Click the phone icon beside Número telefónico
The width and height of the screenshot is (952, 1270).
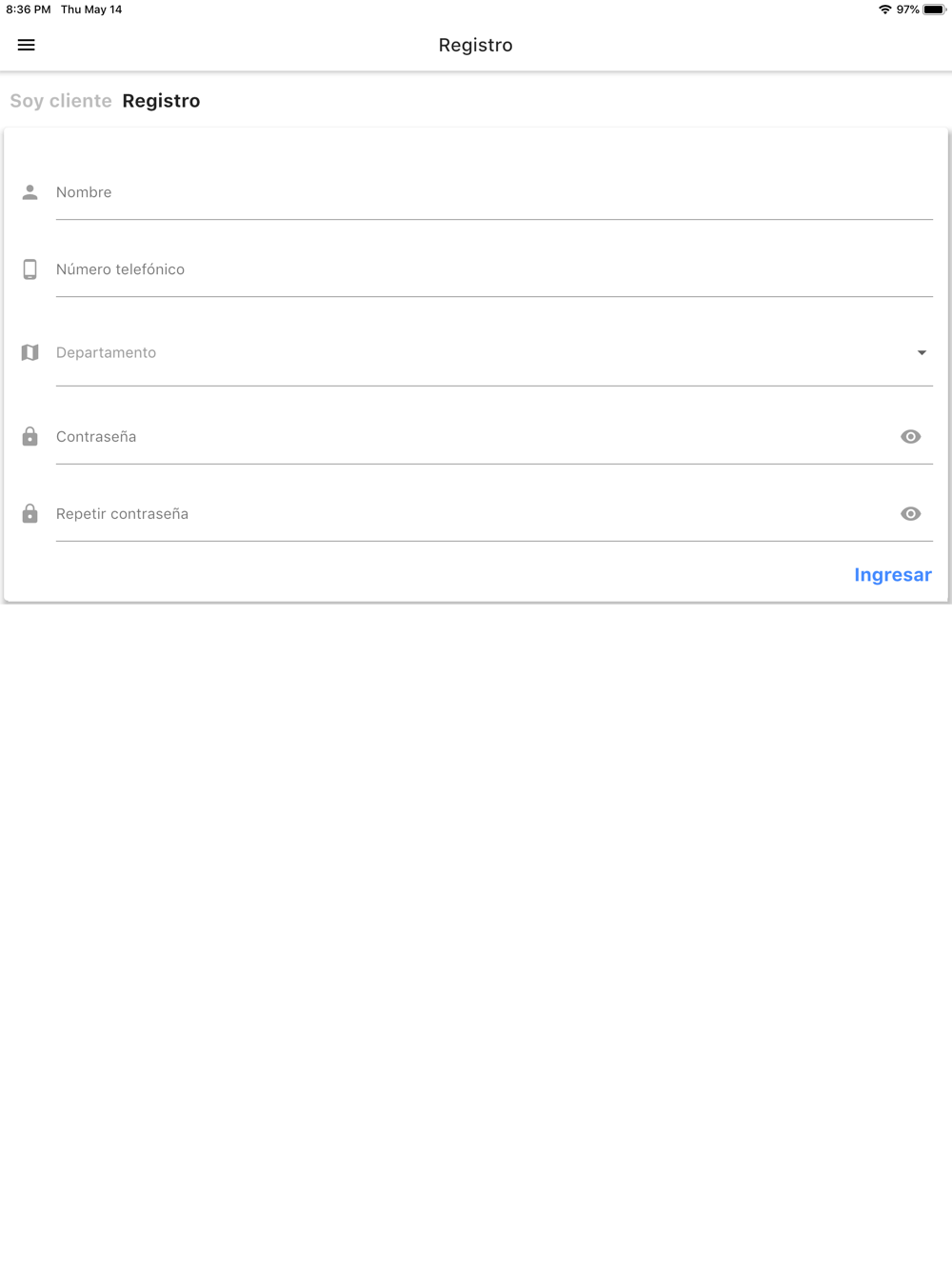[x=30, y=269]
